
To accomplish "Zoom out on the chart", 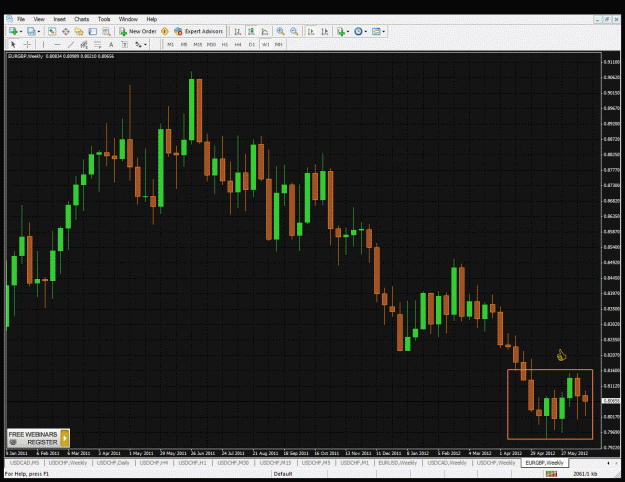I will (294, 31).
